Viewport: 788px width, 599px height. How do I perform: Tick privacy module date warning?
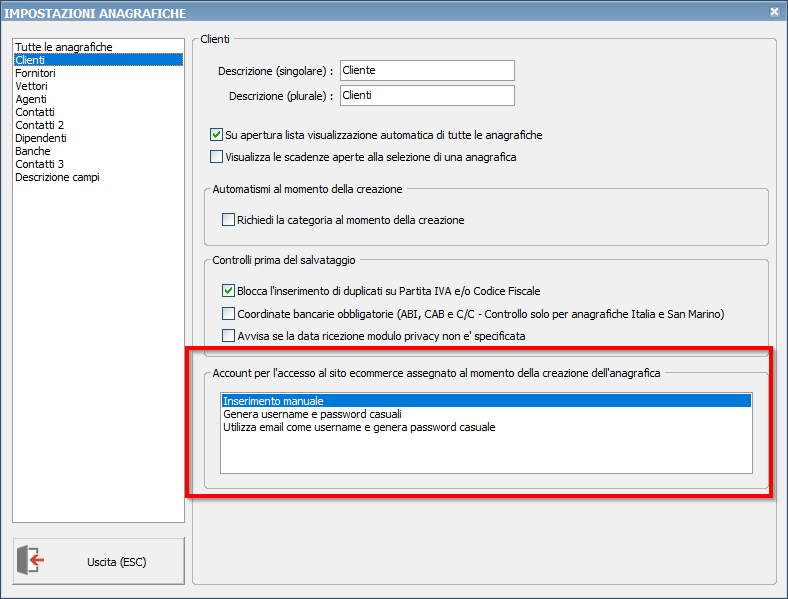tap(228, 336)
